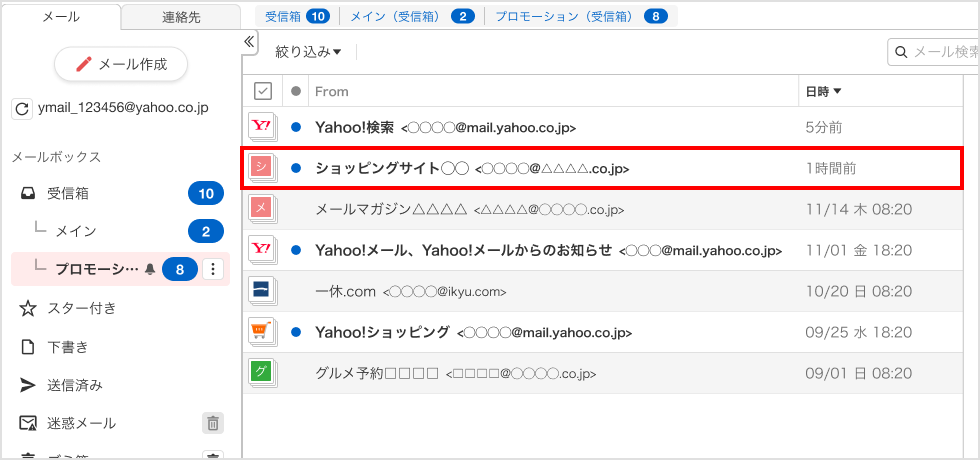Open the three-dot menu for プロモーション folder
The height and width of the screenshot is (460, 980).
pyautogui.click(x=213, y=269)
